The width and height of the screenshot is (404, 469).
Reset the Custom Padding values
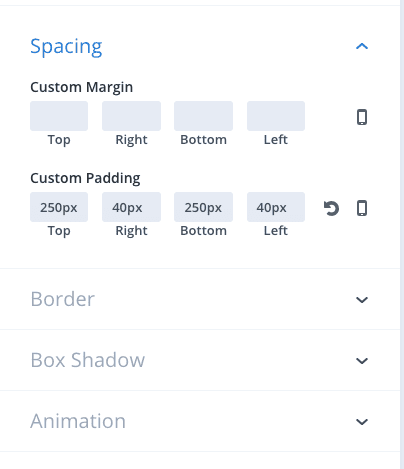tap(331, 209)
